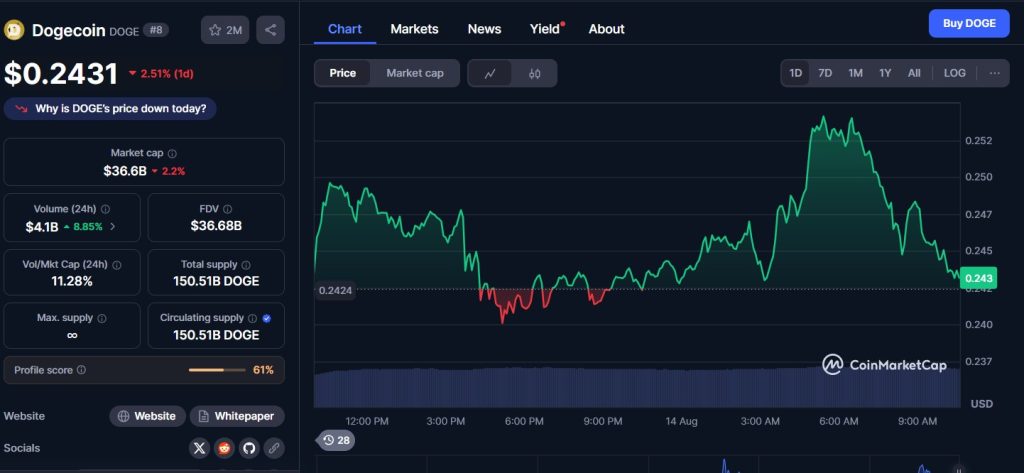Open the GitHub social link

(x=248, y=448)
